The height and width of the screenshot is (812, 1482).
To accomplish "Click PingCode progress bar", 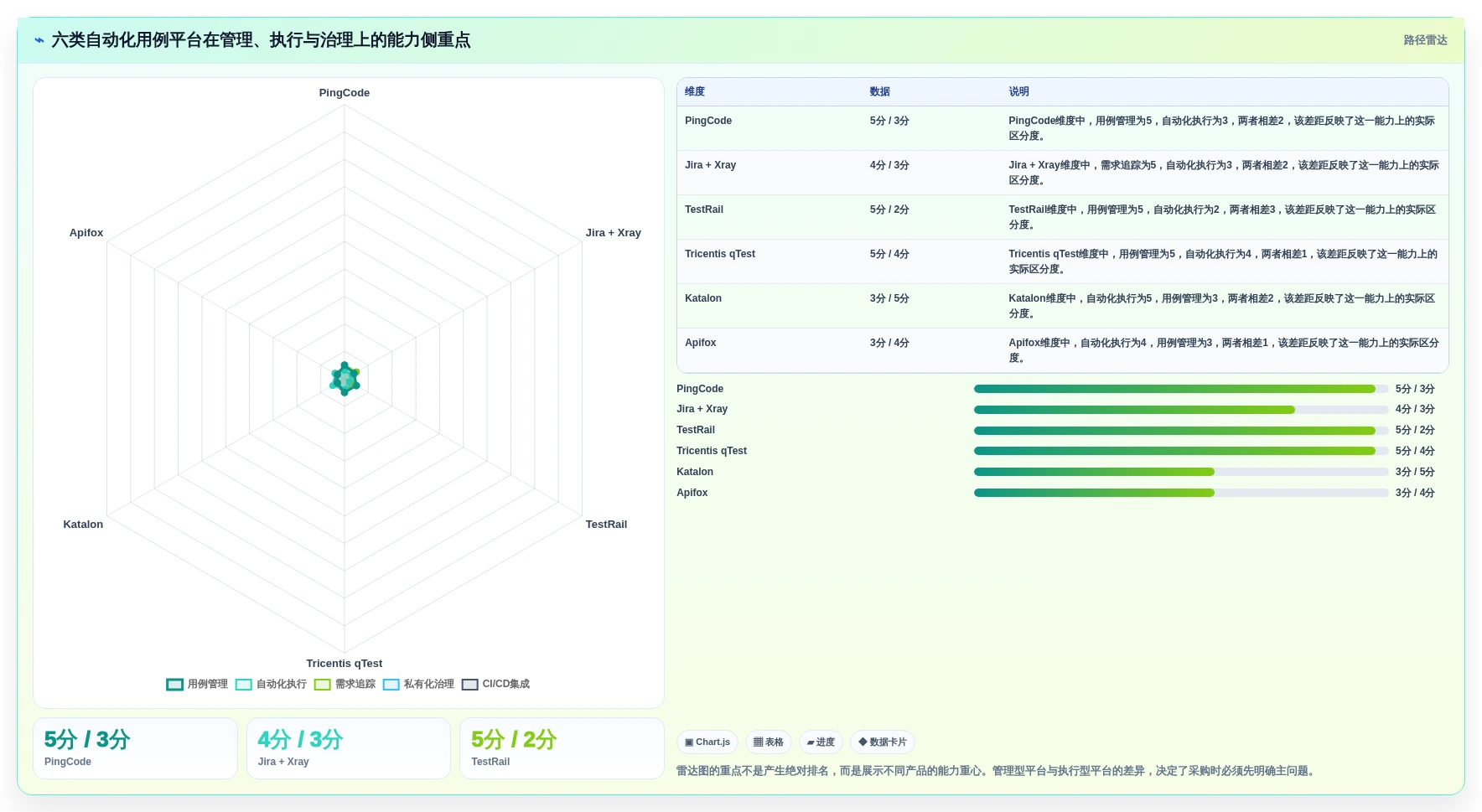I will click(1181, 389).
